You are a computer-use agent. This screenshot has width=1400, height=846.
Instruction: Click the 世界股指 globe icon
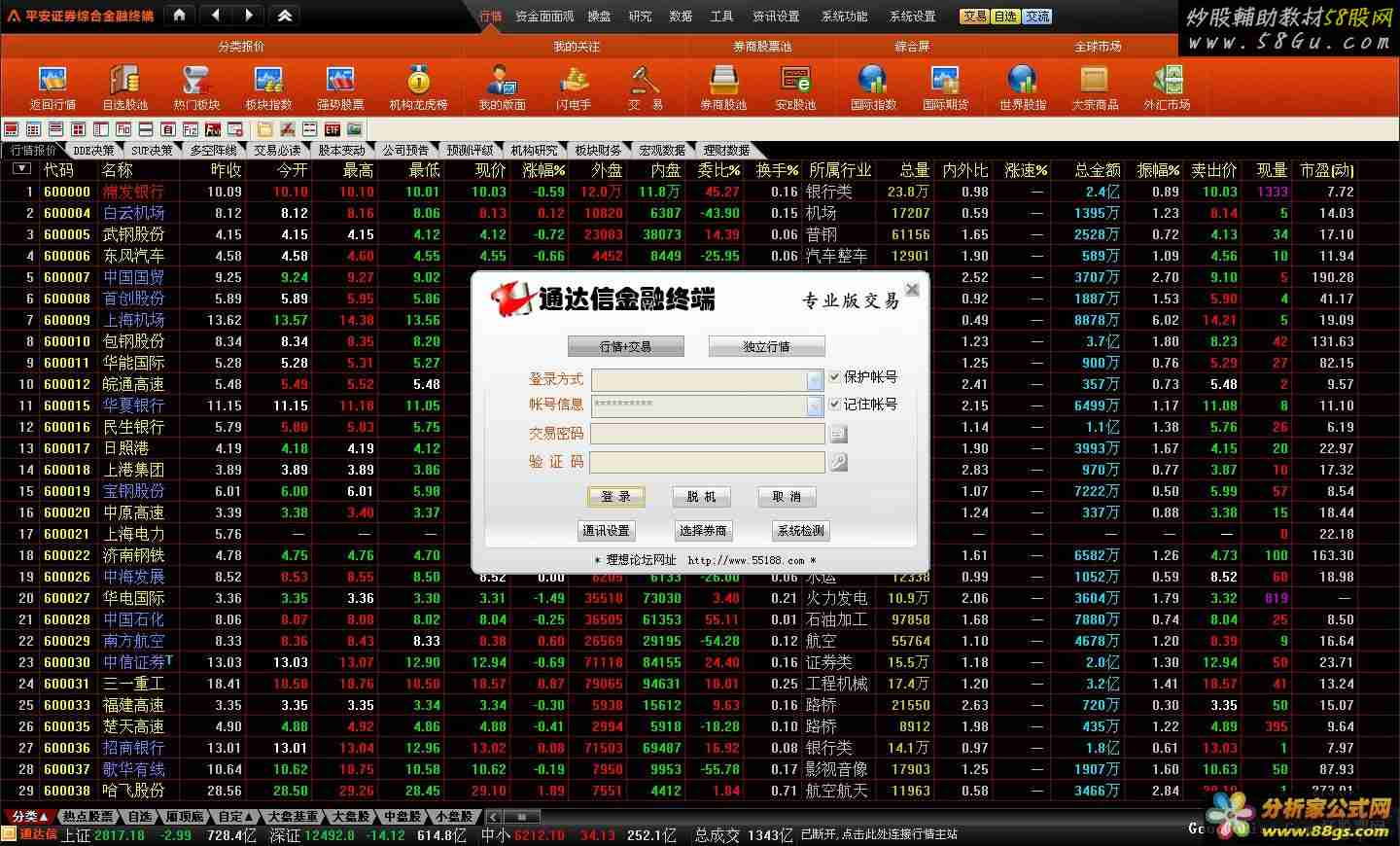click(x=1023, y=88)
